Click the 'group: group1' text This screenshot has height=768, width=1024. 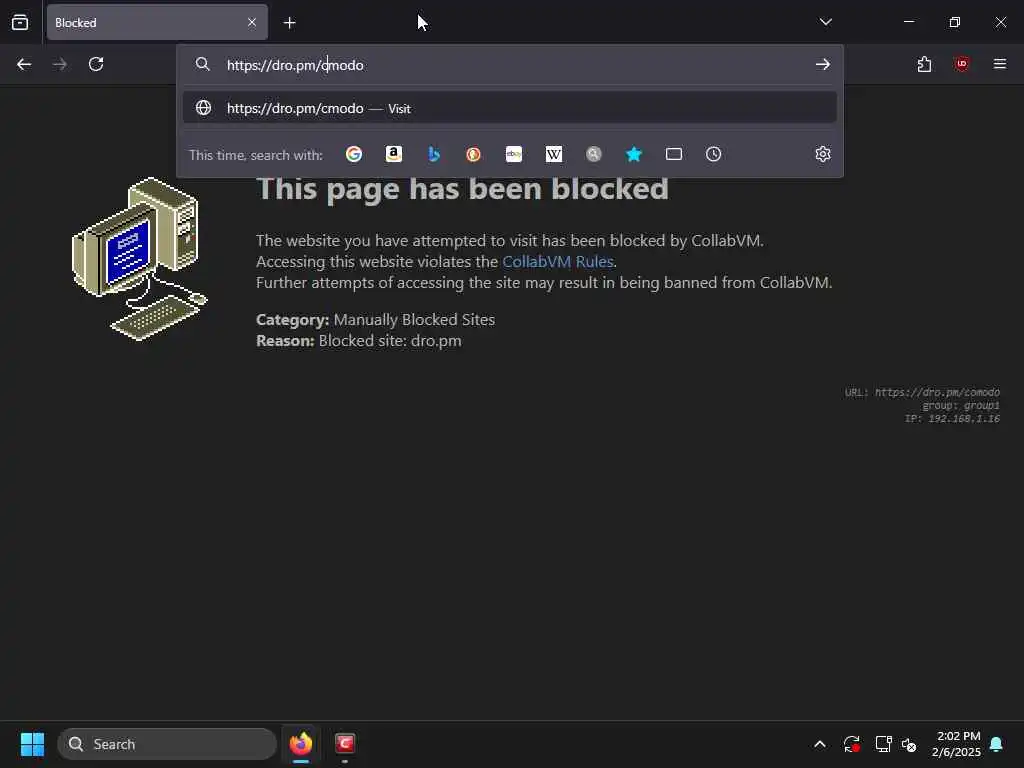(961, 406)
